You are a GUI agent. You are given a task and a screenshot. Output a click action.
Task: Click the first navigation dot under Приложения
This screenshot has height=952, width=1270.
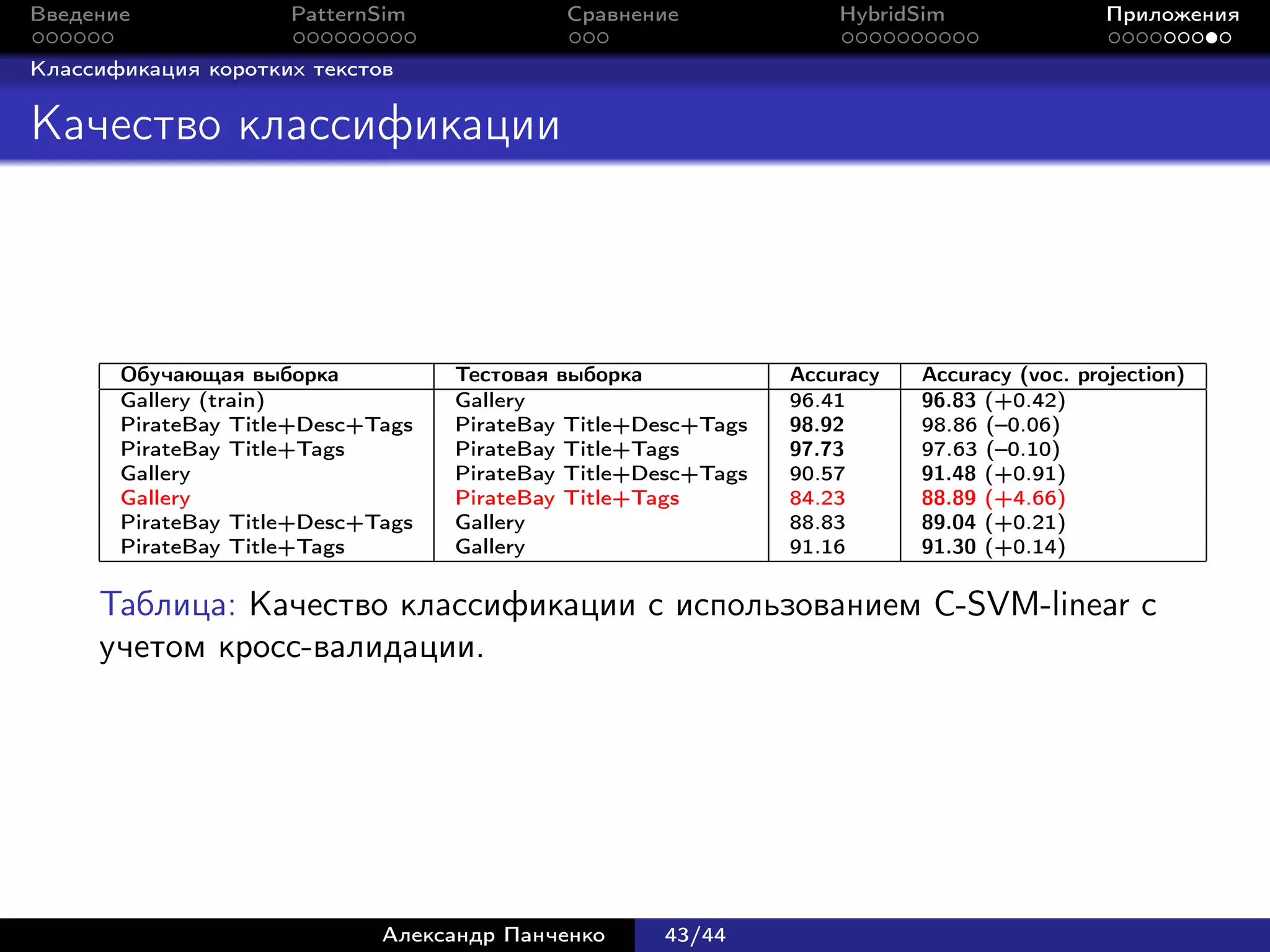point(1114,38)
